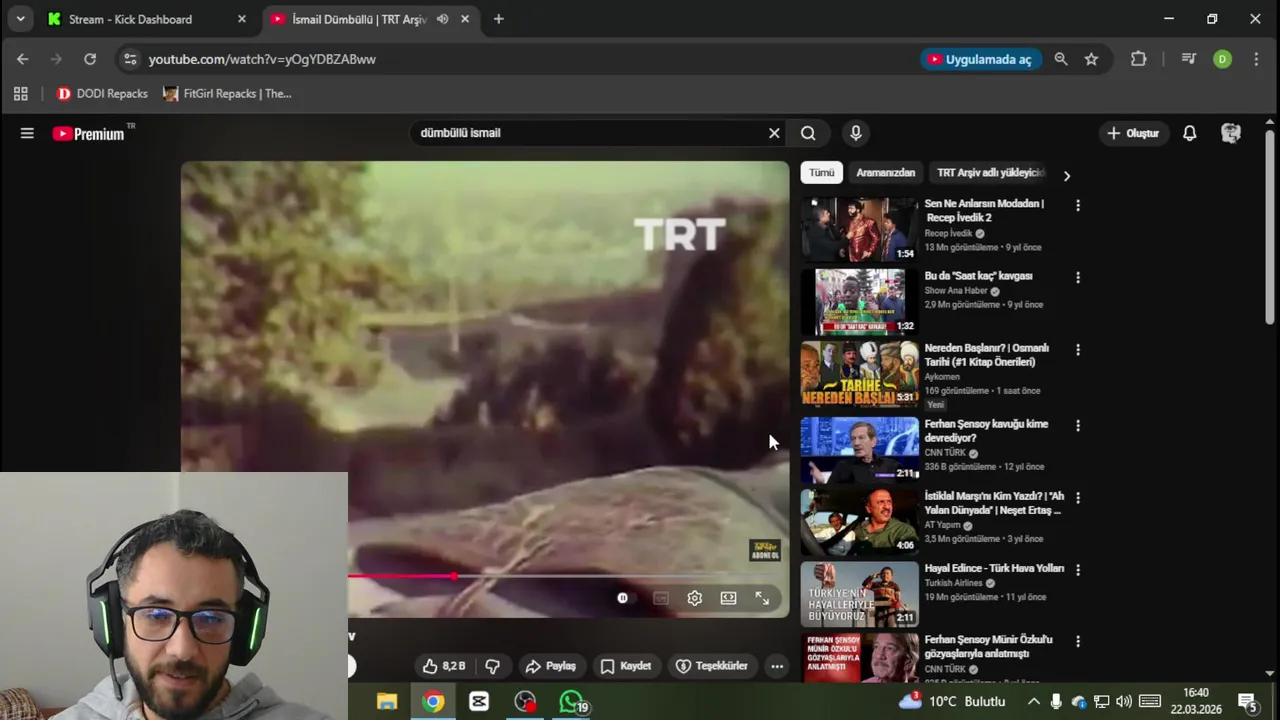Open Chrome media controls icon
1280x720 pixels.
coord(1188,59)
